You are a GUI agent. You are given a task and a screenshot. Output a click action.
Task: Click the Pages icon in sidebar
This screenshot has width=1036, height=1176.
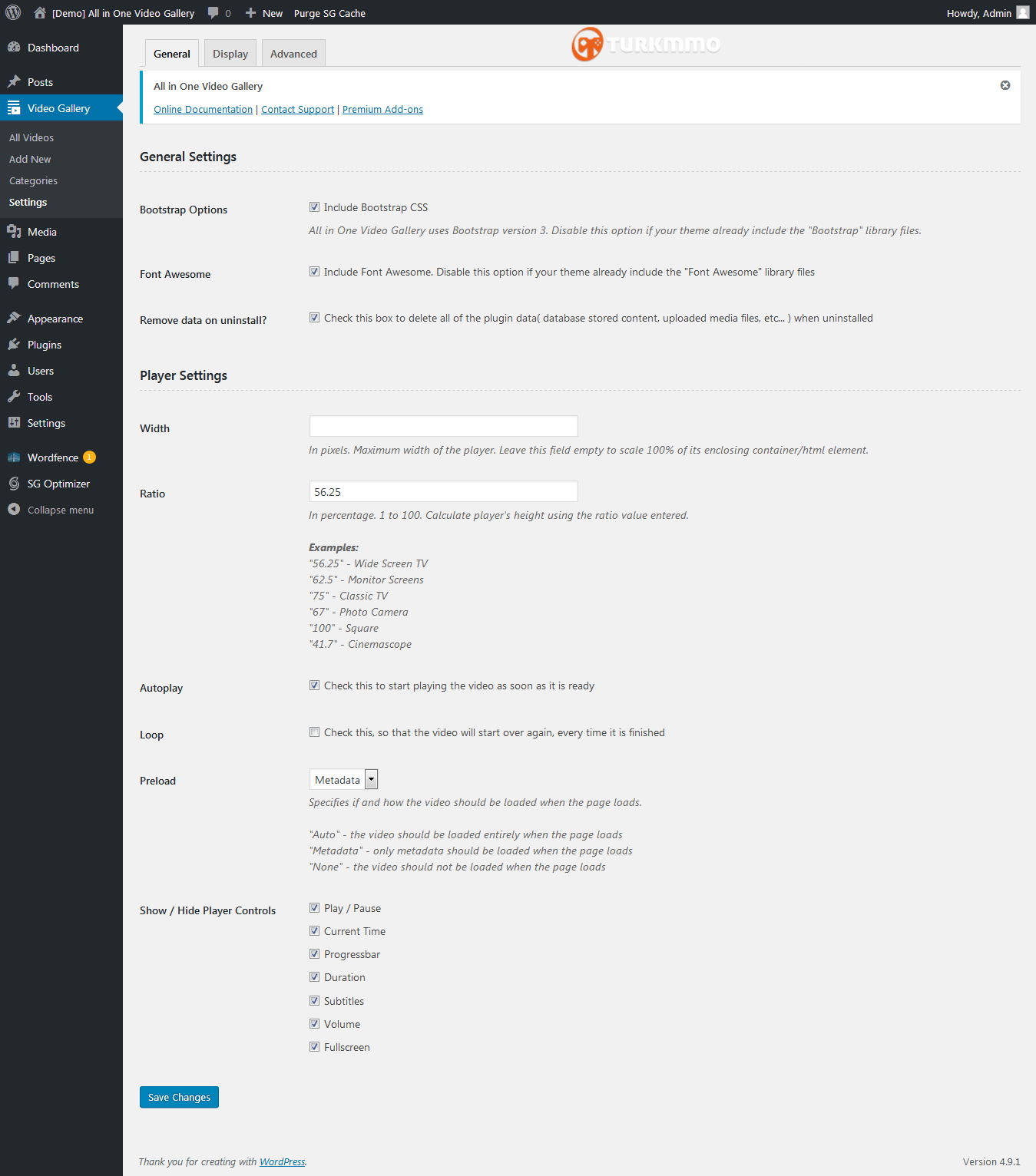click(x=14, y=257)
